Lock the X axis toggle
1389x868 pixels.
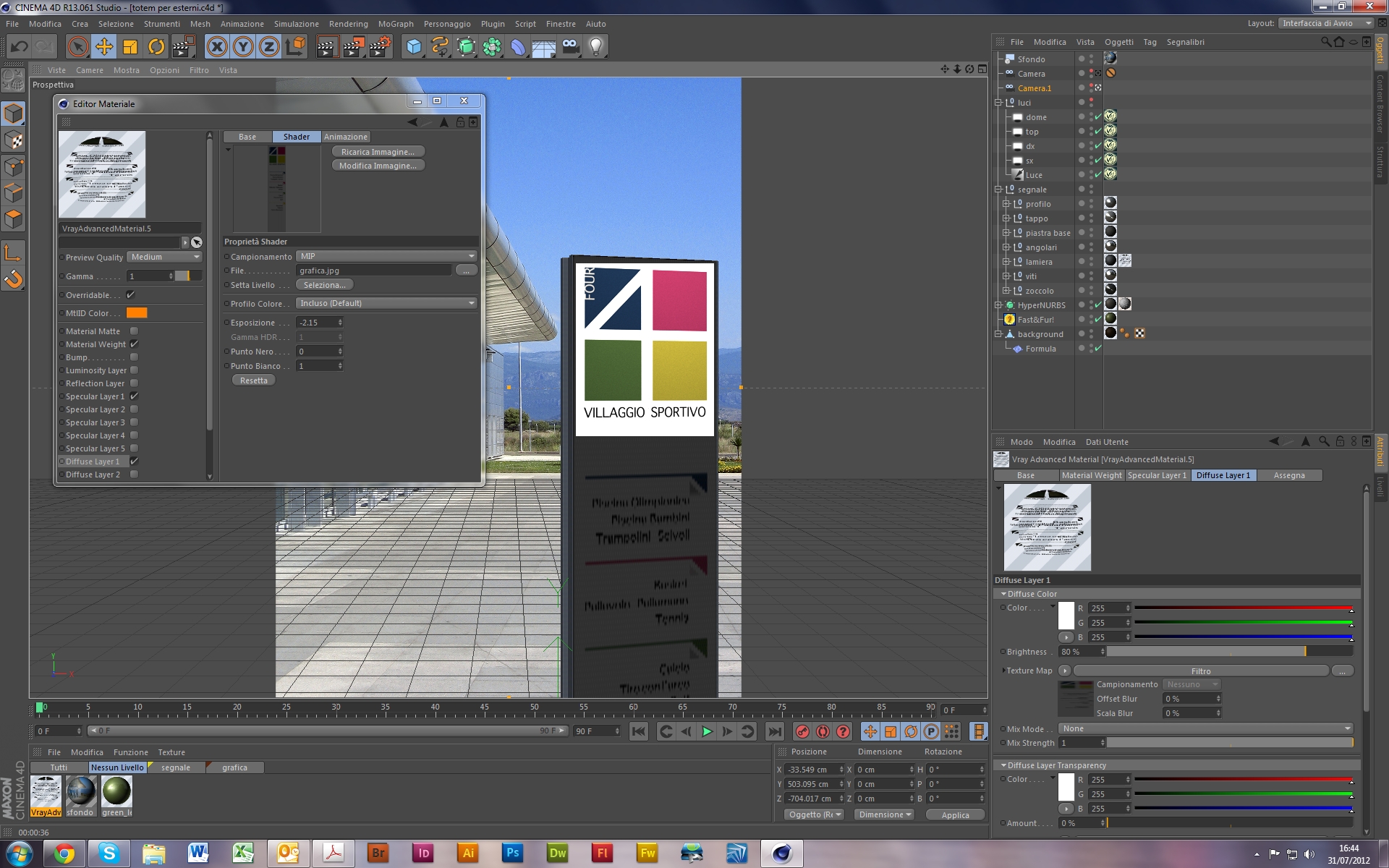pos(216,47)
